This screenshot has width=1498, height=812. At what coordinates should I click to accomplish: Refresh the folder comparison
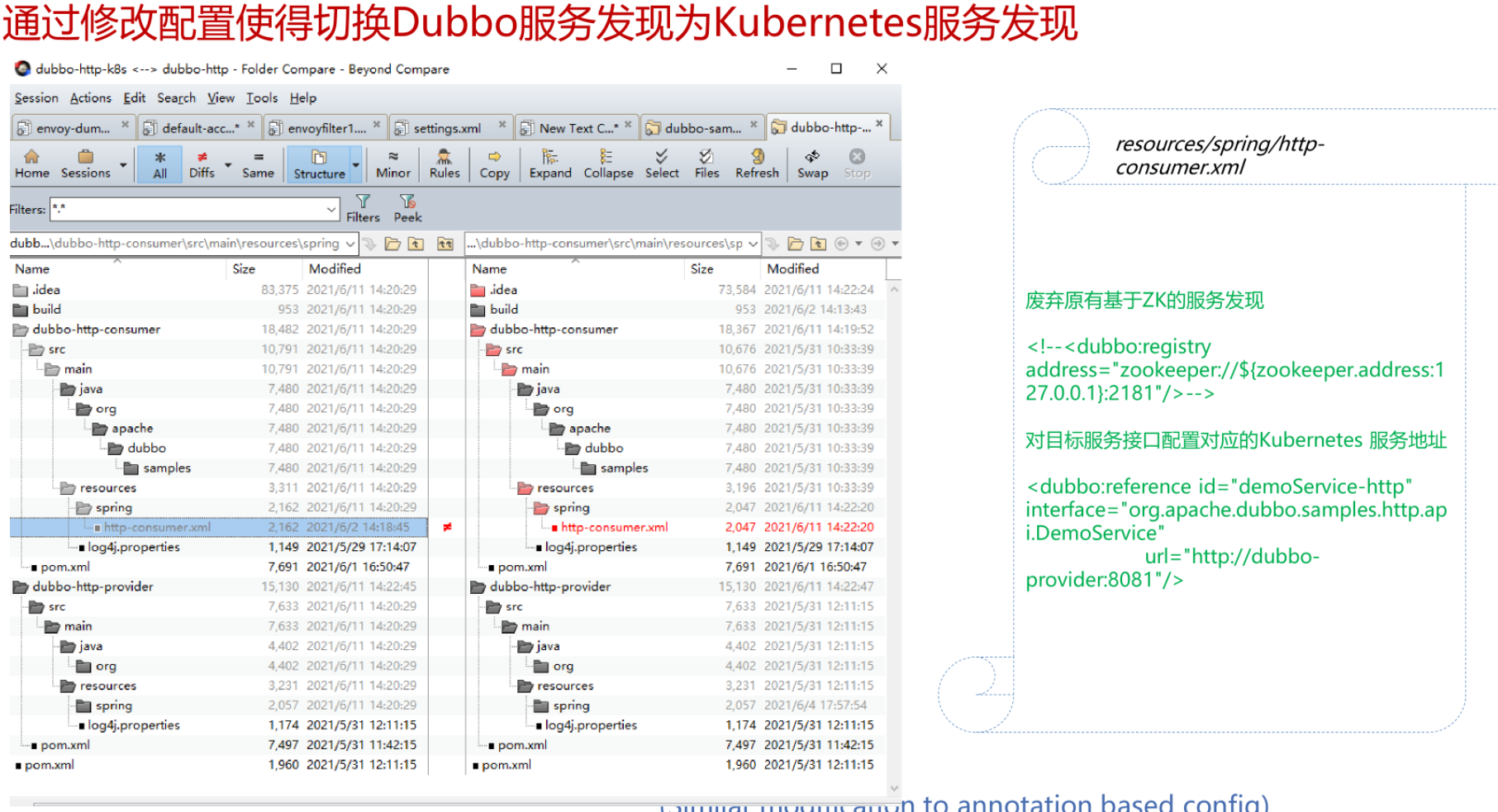pyautogui.click(x=757, y=164)
